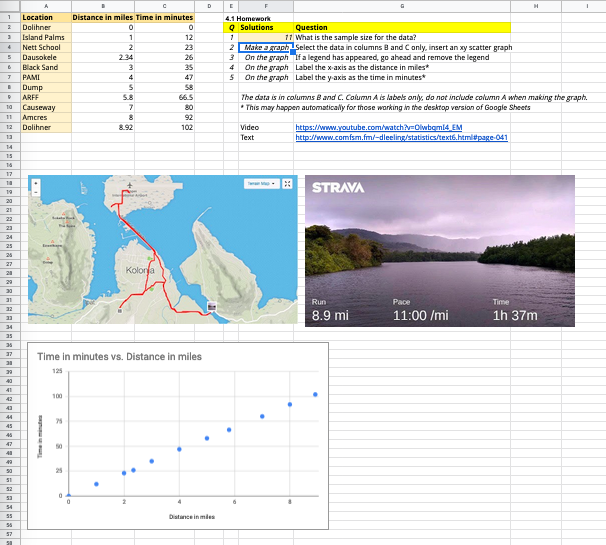
Task: Click the '1h 37m' time stat
Action: (x=515, y=315)
